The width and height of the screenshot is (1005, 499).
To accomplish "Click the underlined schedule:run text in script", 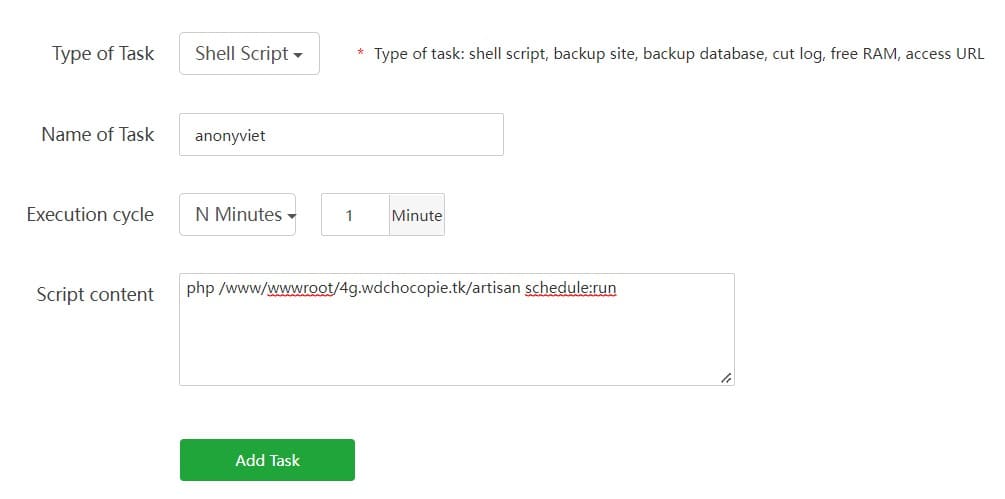I will click(x=571, y=289).
